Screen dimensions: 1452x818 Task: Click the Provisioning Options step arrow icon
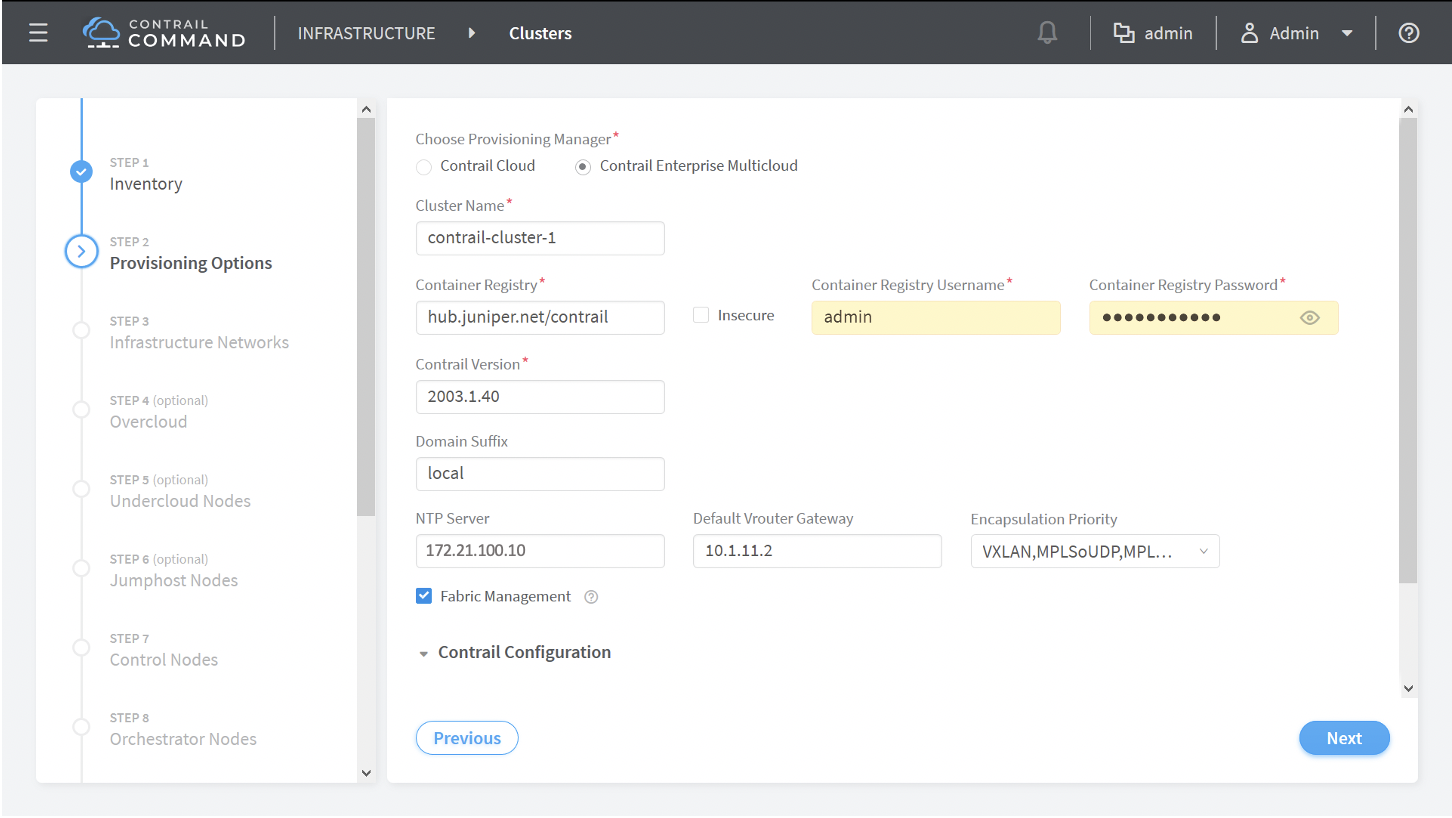(x=81, y=251)
